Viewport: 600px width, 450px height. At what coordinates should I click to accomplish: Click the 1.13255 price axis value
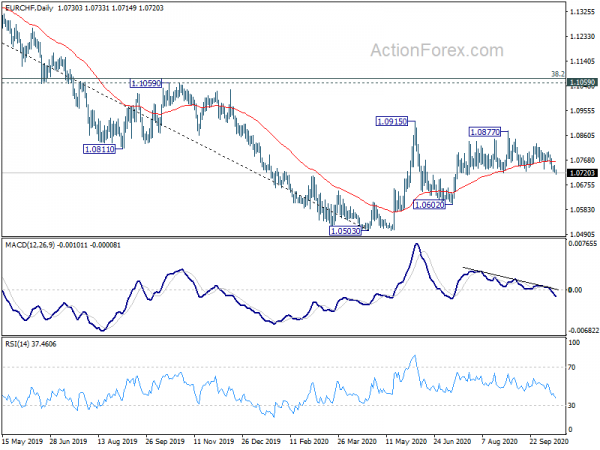point(582,12)
